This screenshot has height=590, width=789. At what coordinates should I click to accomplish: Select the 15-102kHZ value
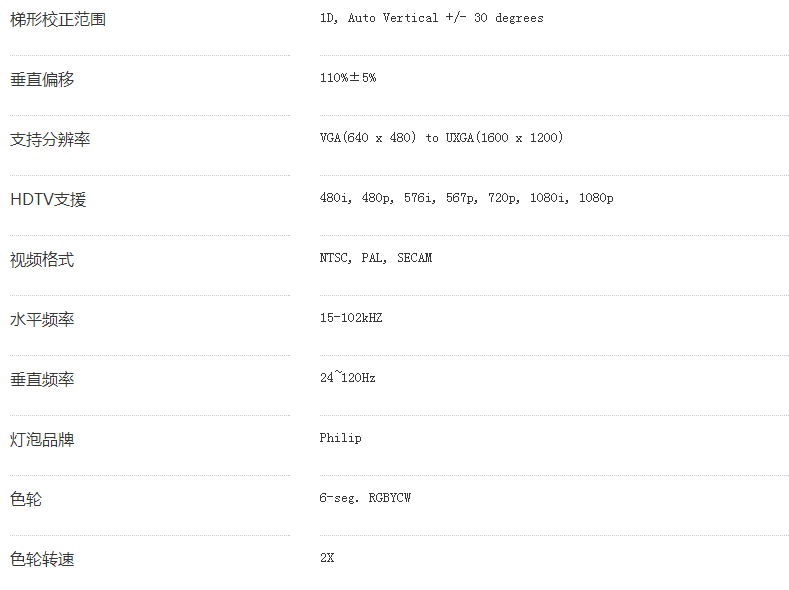[x=351, y=318]
